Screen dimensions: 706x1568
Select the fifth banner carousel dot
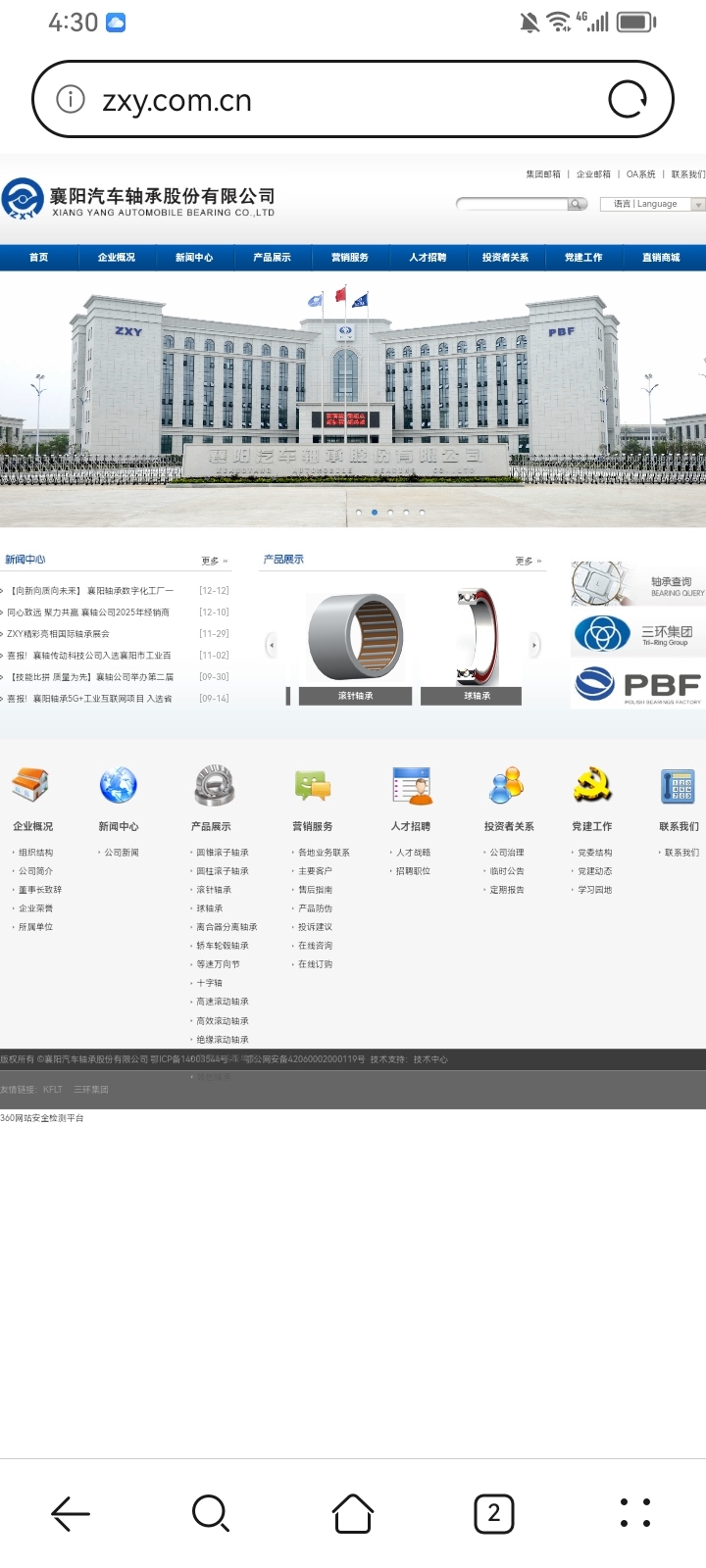point(422,513)
